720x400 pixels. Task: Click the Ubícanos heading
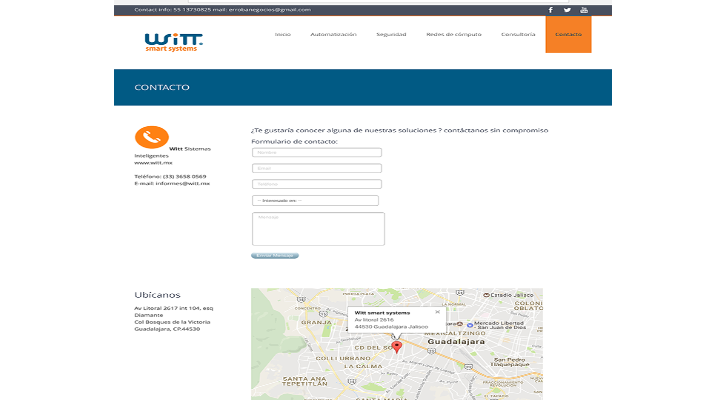click(158, 295)
